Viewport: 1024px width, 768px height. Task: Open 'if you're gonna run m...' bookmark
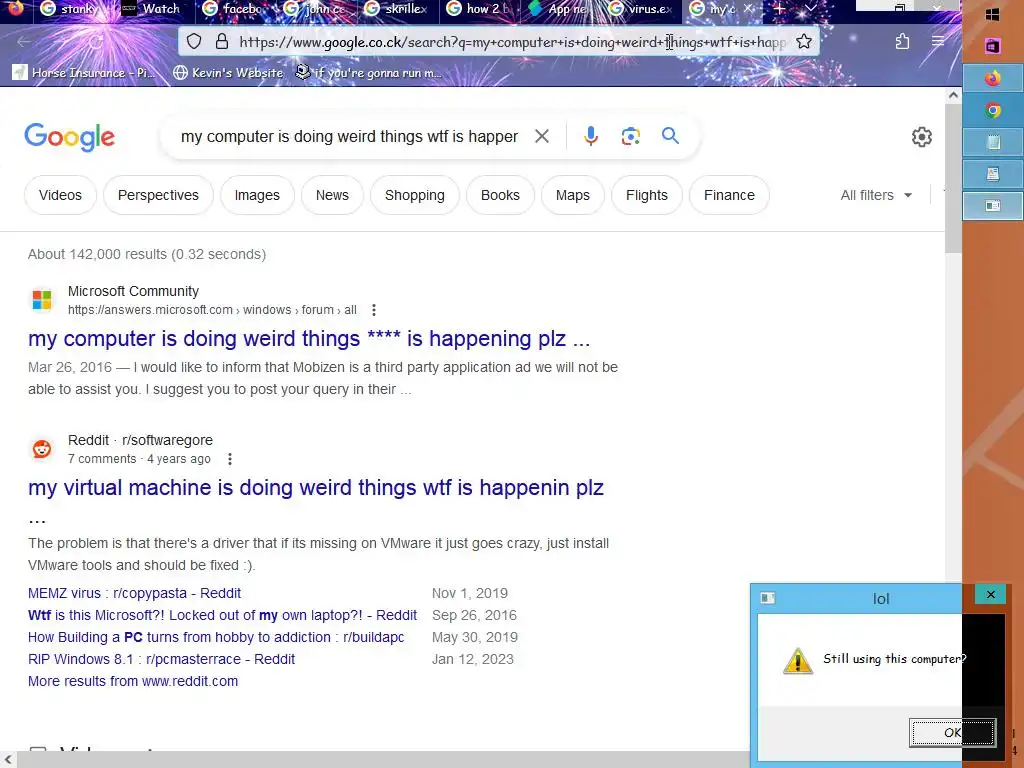tap(369, 73)
